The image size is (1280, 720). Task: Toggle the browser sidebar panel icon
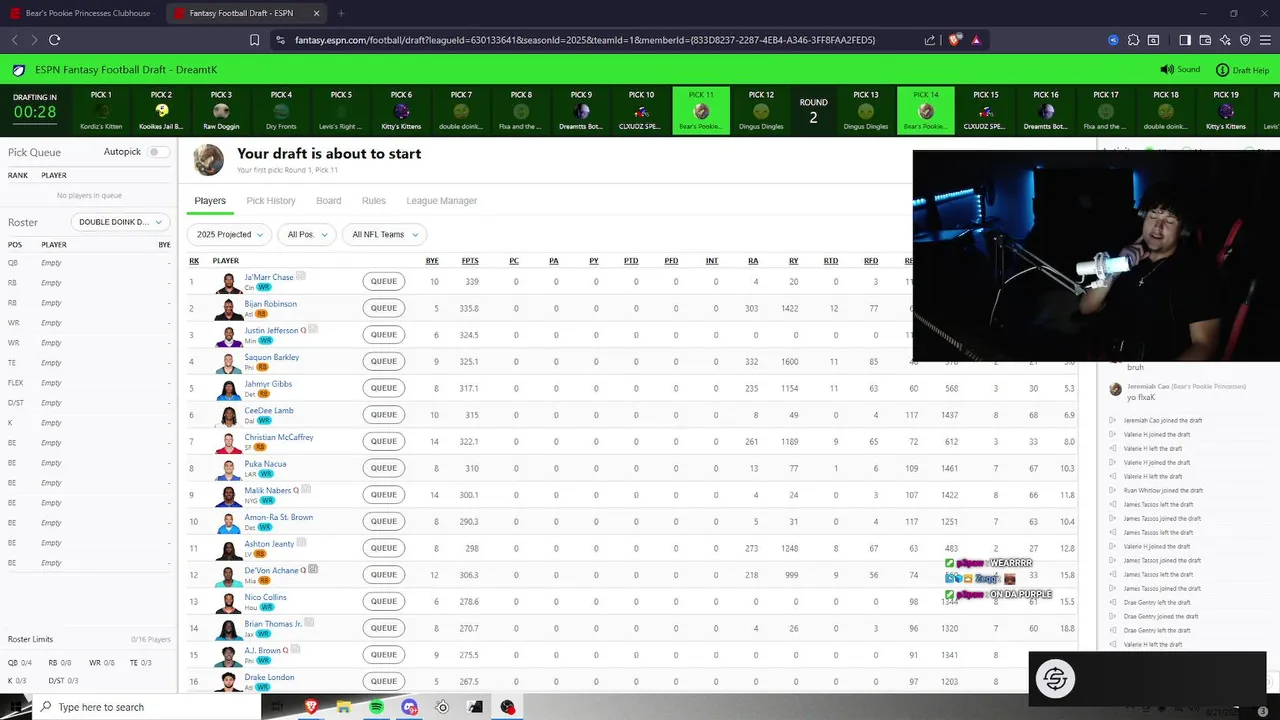point(1185,40)
